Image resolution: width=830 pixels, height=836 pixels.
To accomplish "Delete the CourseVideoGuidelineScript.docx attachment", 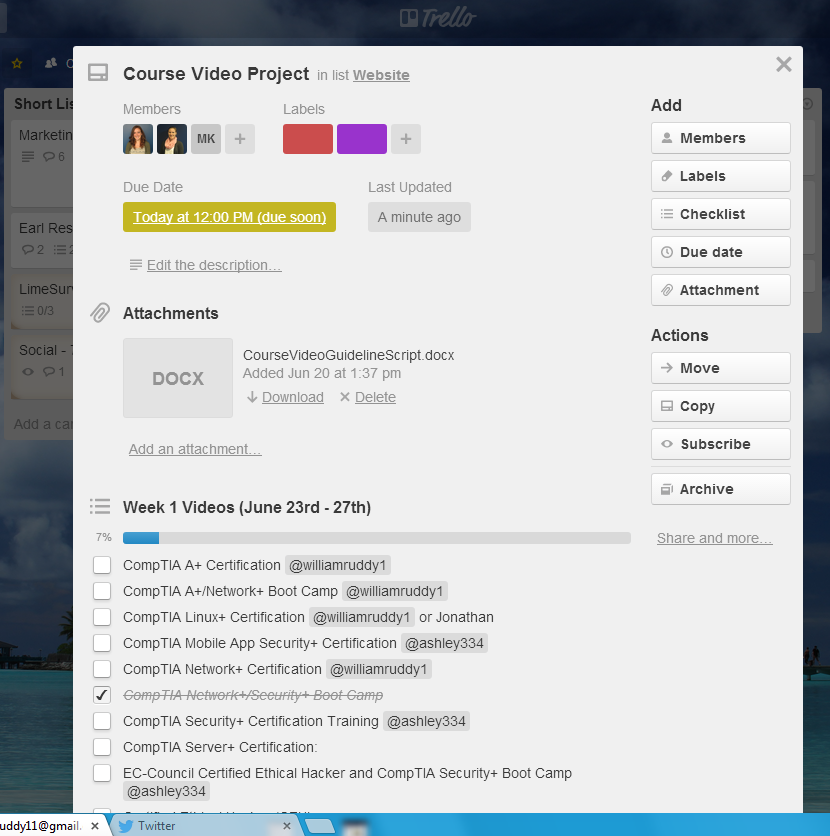I will [x=375, y=397].
